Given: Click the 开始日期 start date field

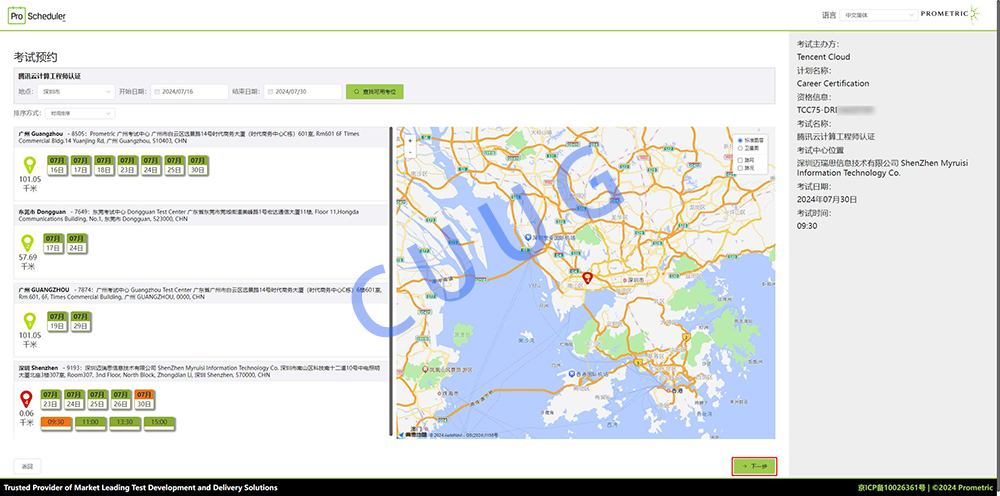Looking at the screenshot, I should click(x=189, y=92).
